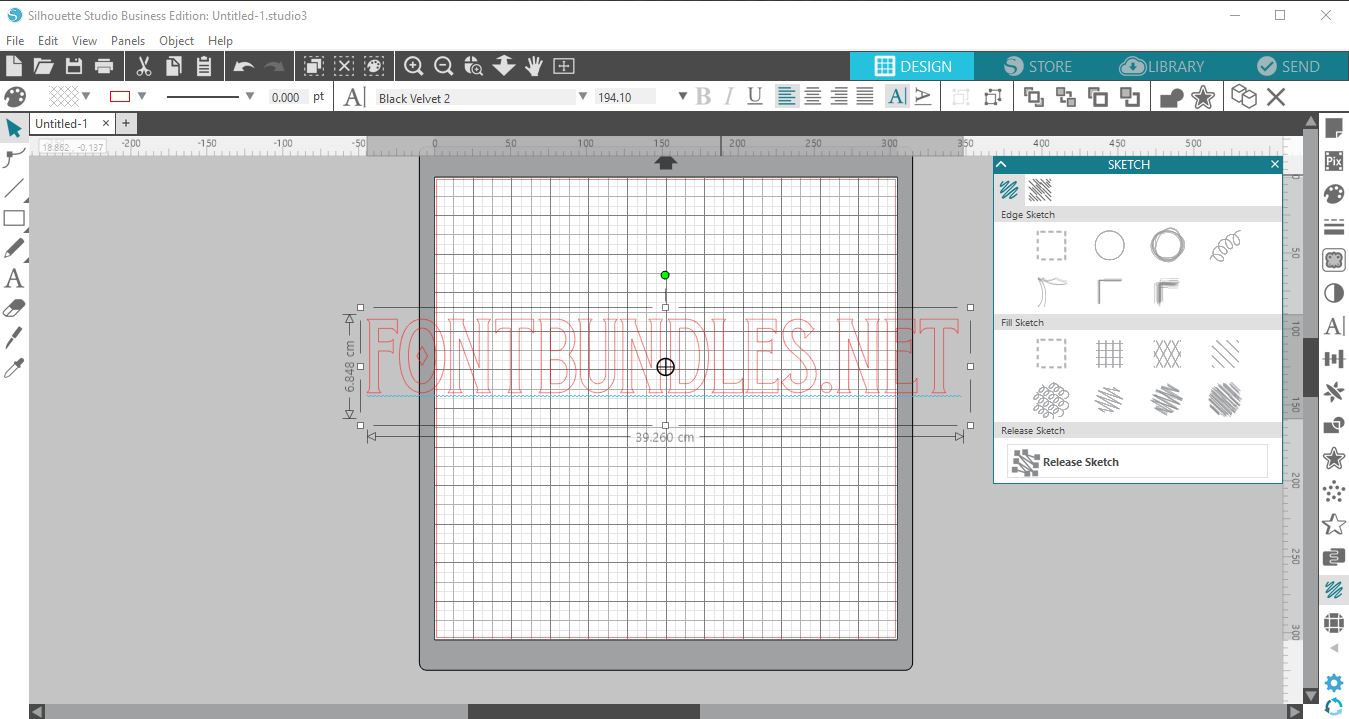Screen dimensions: 1349x719
Task: Toggle Underline text formatting
Action: pos(755,96)
